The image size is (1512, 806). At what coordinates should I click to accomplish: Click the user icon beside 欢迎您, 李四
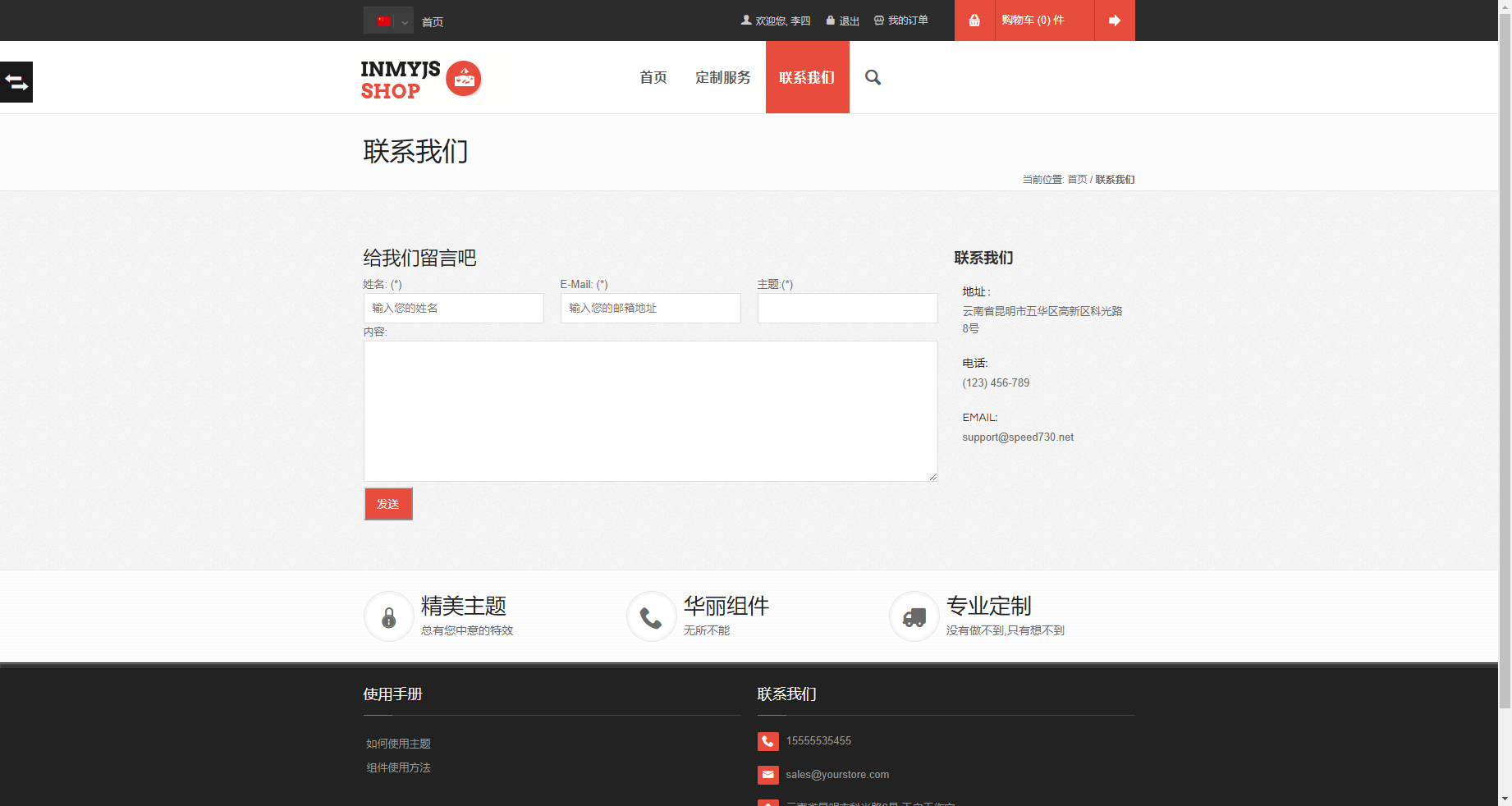pos(746,20)
